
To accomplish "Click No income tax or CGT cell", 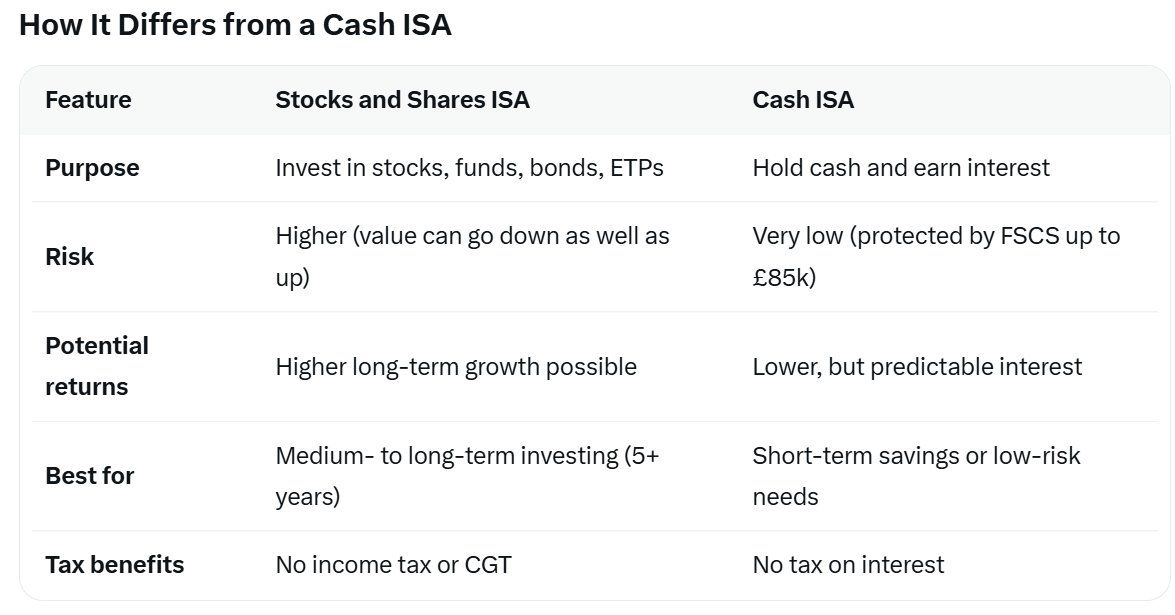I will (393, 565).
